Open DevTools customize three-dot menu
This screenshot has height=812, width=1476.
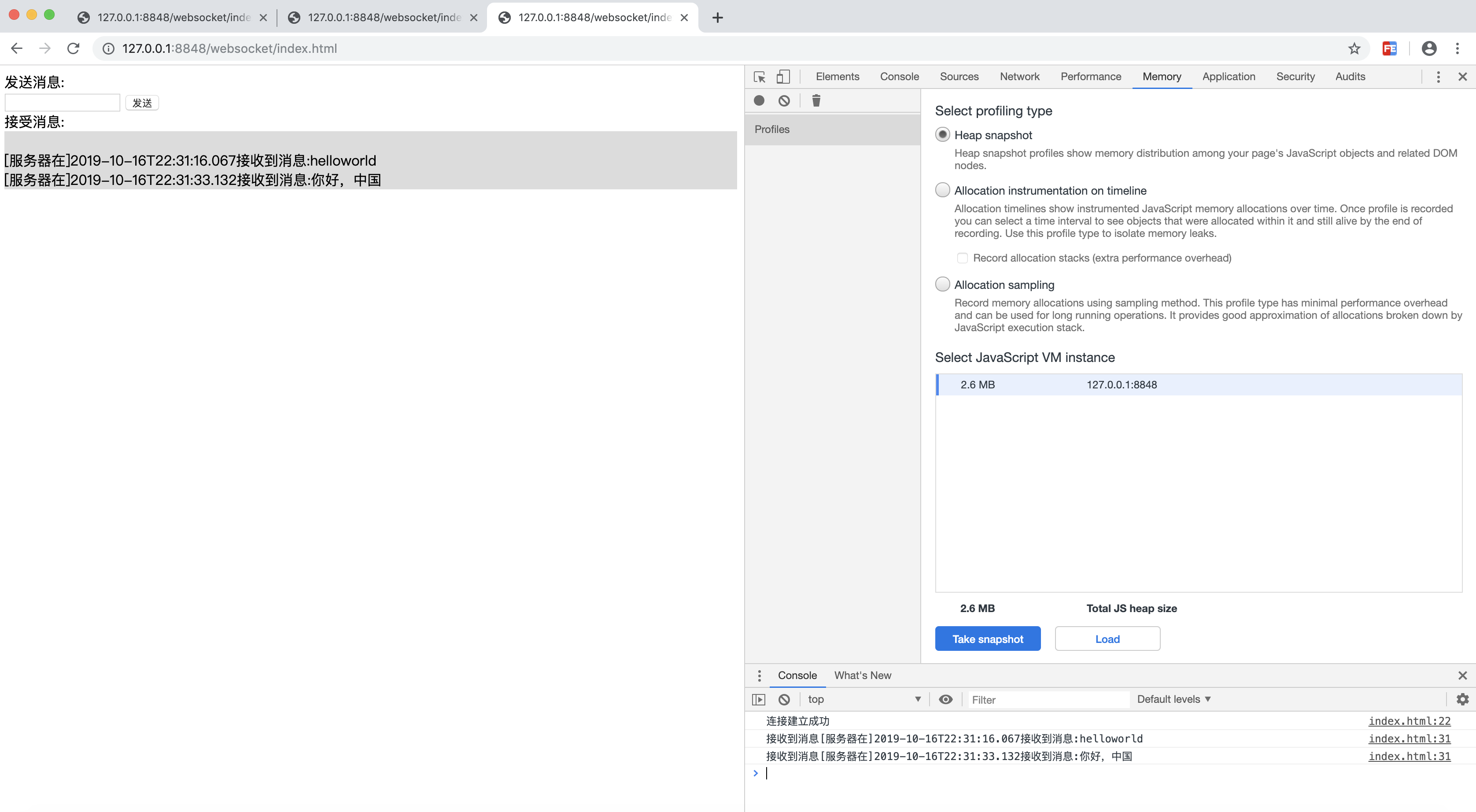(1438, 77)
